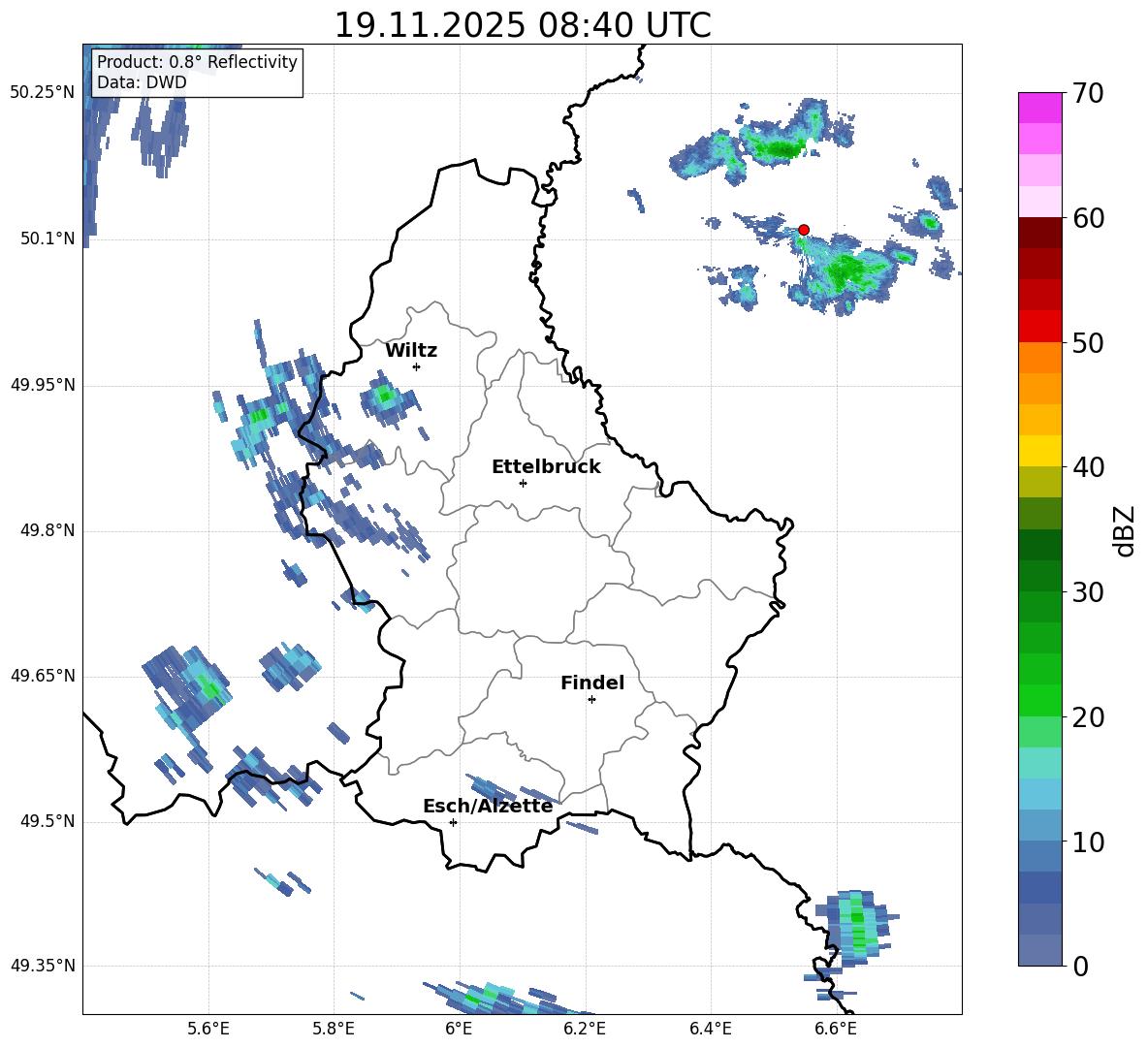Screen dimensions: 1148x1048
Task: Click the Ettelbruck city label
Action: point(546,467)
